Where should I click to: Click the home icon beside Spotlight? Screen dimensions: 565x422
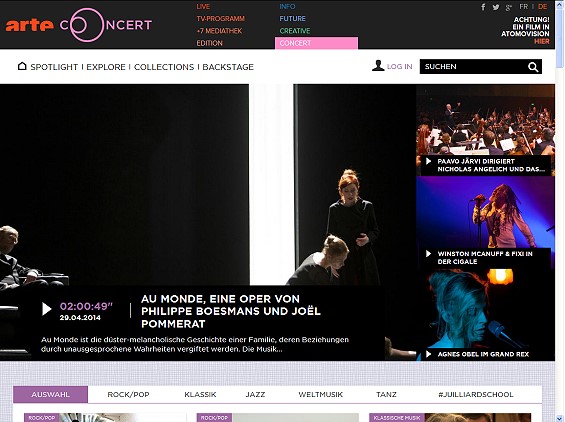pyautogui.click(x=22, y=66)
